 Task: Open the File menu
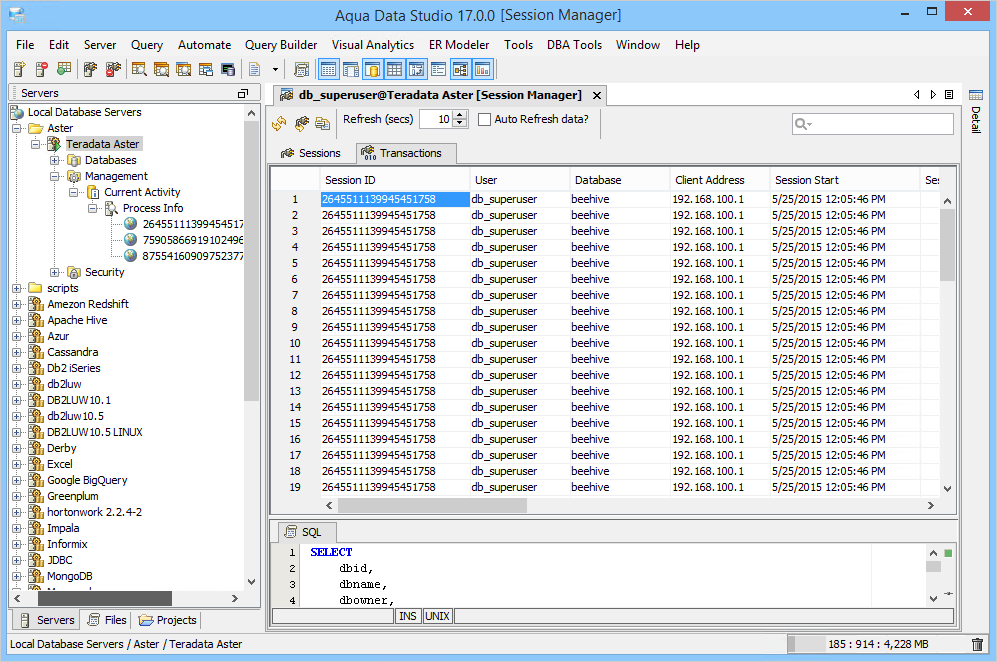25,45
